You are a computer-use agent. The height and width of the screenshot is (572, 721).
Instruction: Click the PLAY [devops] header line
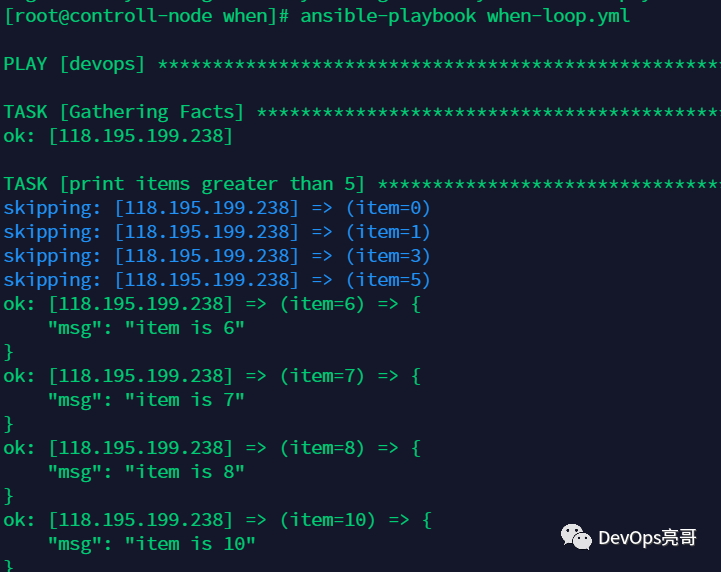click(x=75, y=64)
